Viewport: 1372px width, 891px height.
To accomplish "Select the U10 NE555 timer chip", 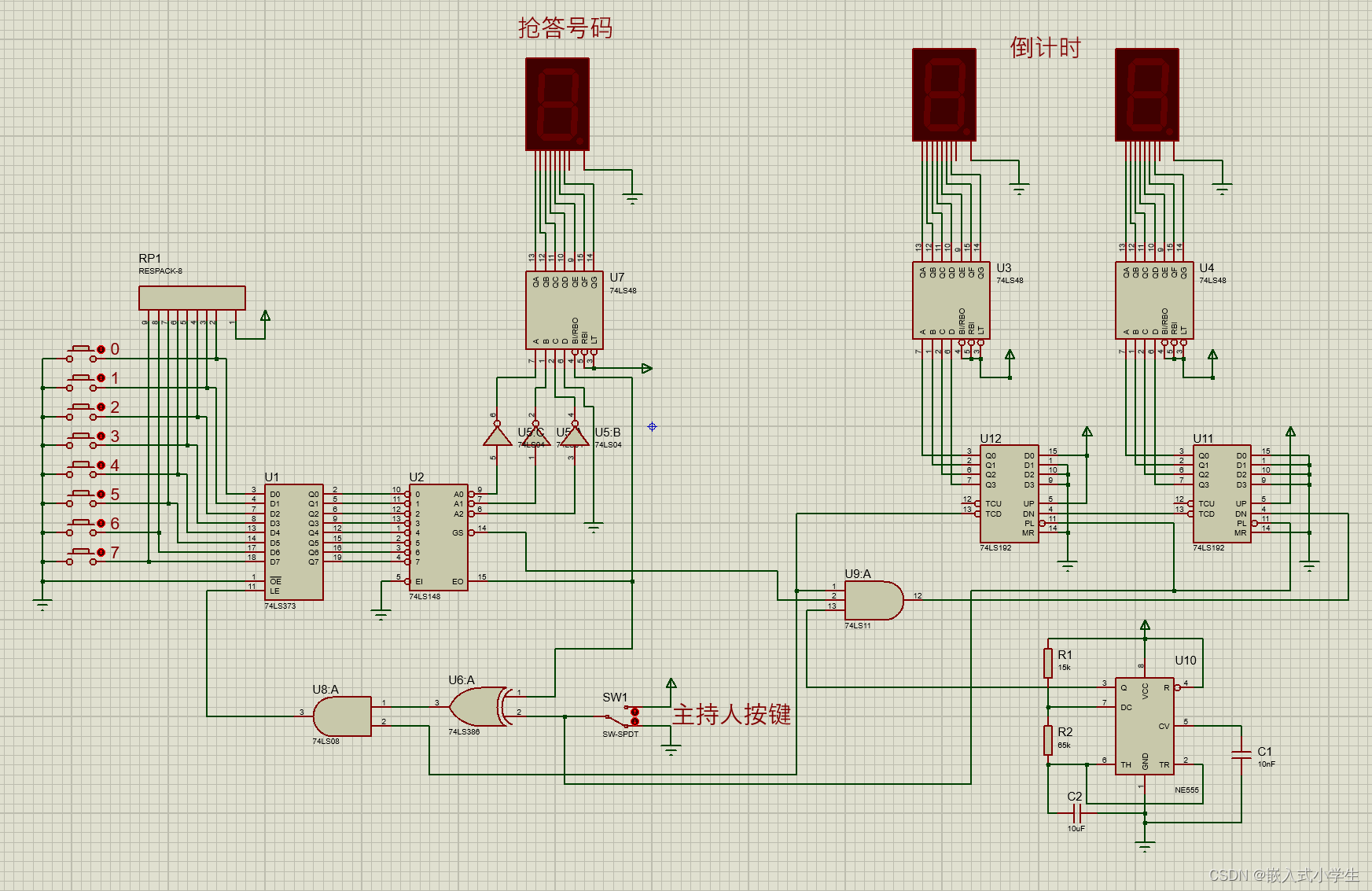I will click(x=1145, y=727).
